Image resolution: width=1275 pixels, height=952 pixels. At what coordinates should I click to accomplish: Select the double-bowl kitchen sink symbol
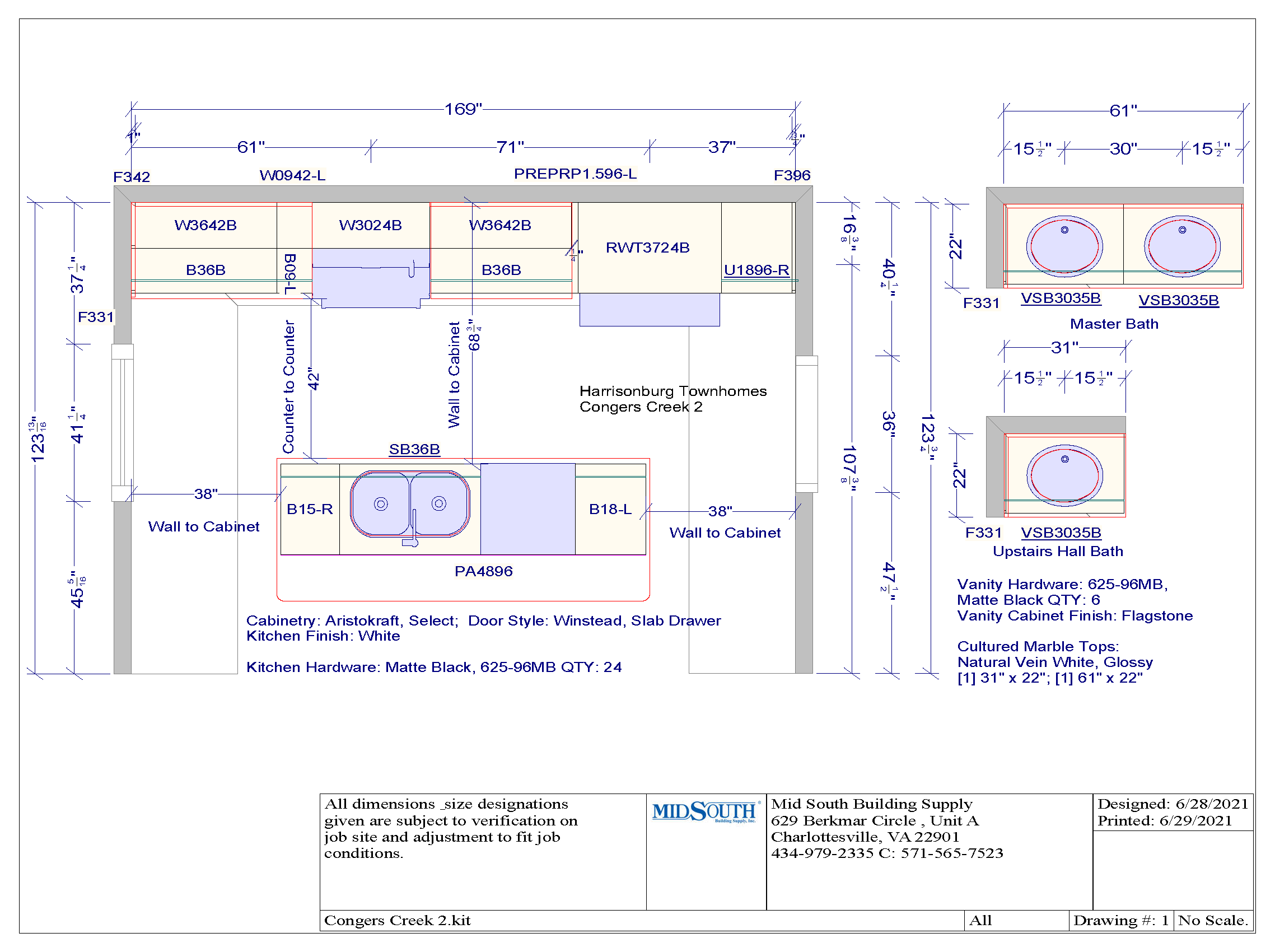point(410,505)
